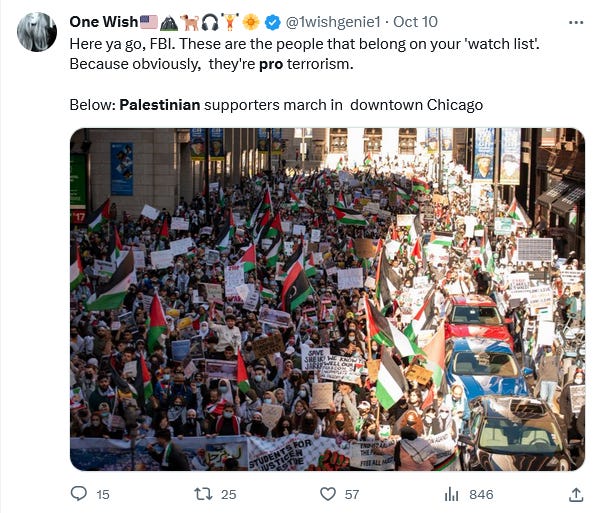Open the @1wishgenie1 handle link
Image resolution: width=598 pixels, height=513 pixels.
pyautogui.click(x=333, y=22)
